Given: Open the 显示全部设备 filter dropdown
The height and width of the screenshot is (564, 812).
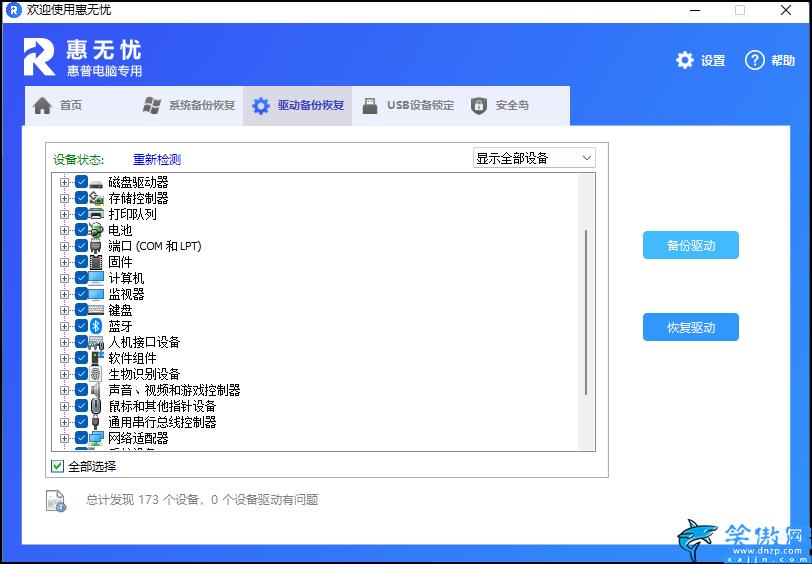Looking at the screenshot, I should pos(534,158).
